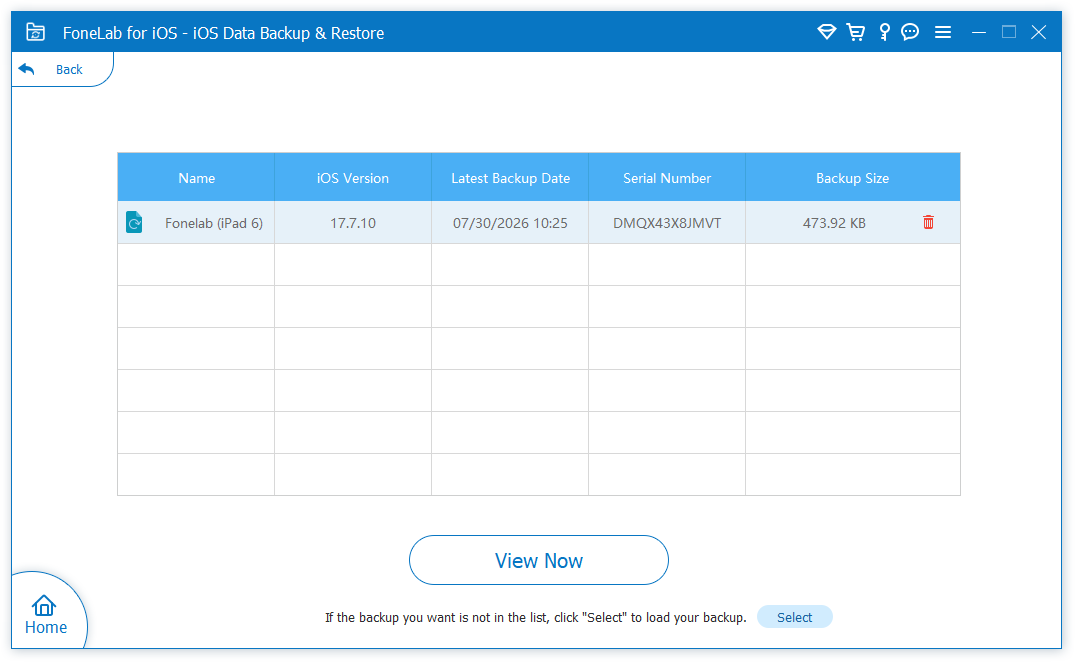Click the backup file icon for iPad 6
The image size is (1075, 662).
pos(134,222)
